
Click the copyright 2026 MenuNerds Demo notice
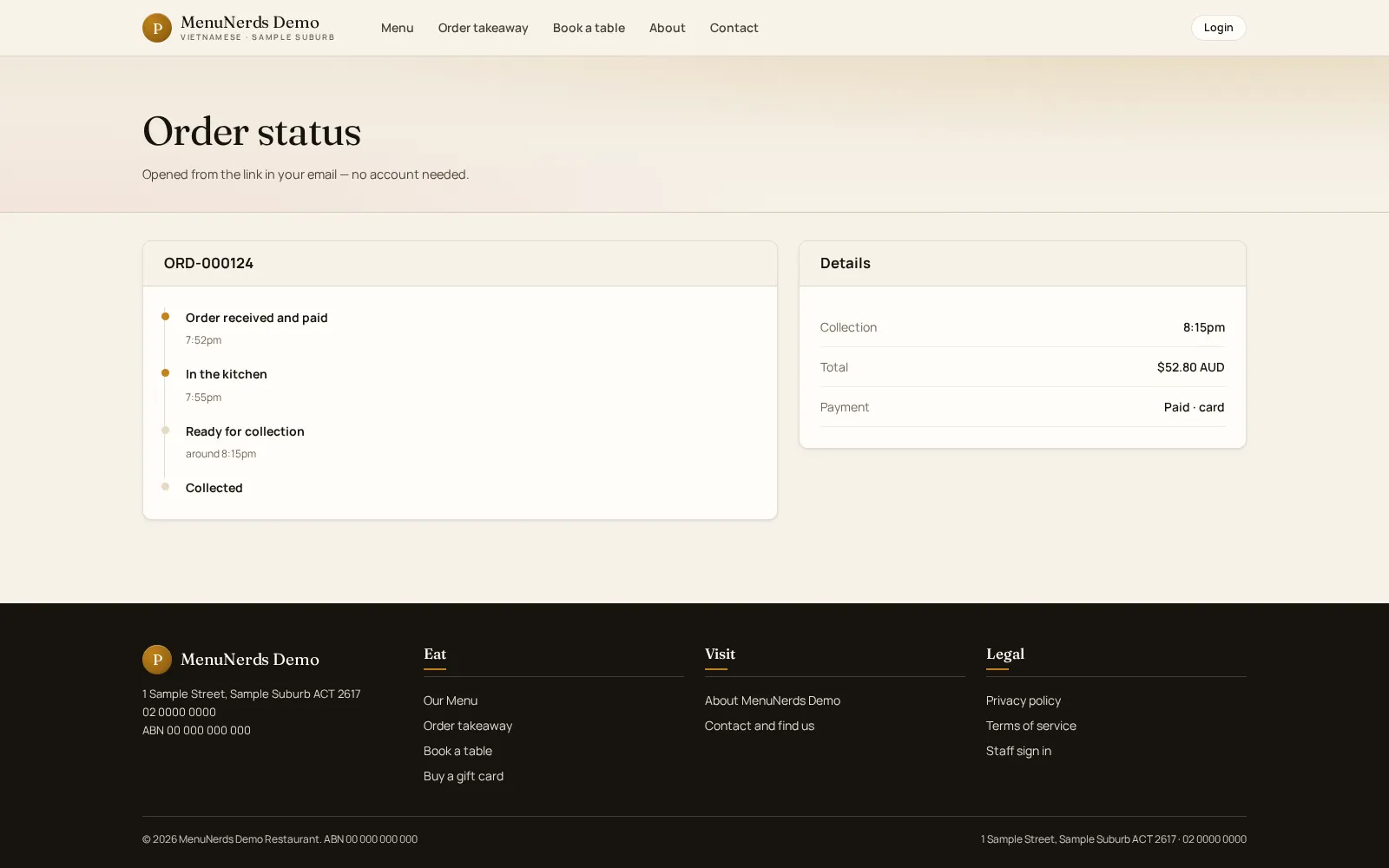click(280, 839)
